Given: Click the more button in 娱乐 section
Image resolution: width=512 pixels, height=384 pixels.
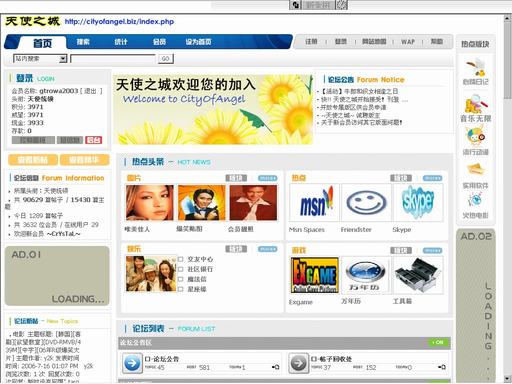Looking at the screenshot, I should coord(267,249).
